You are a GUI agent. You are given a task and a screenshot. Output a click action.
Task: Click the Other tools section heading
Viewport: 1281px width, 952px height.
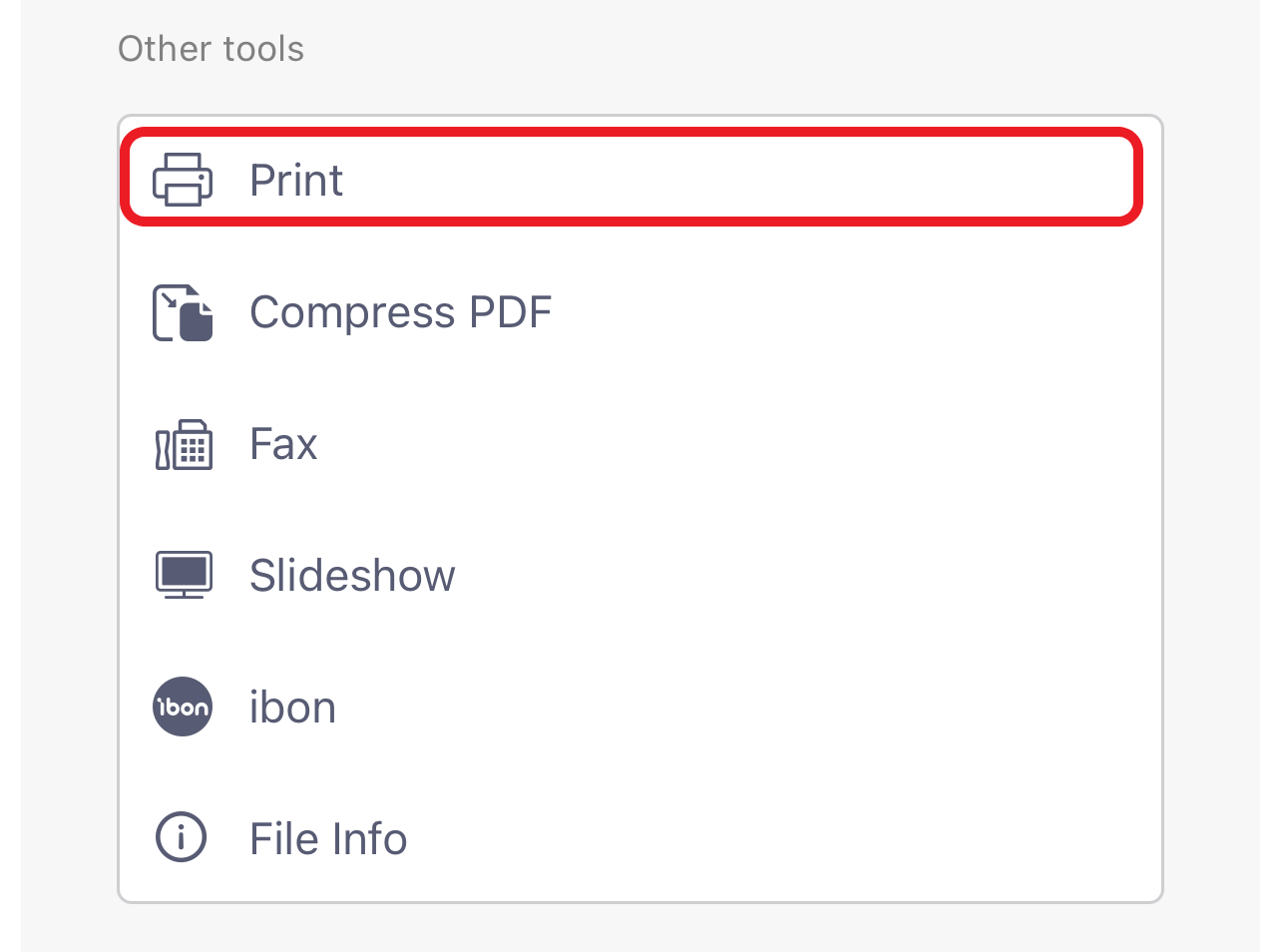pyautogui.click(x=211, y=49)
